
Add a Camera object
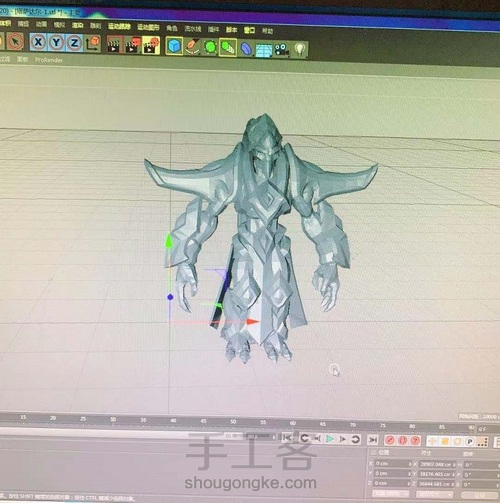pyautogui.click(x=282, y=50)
